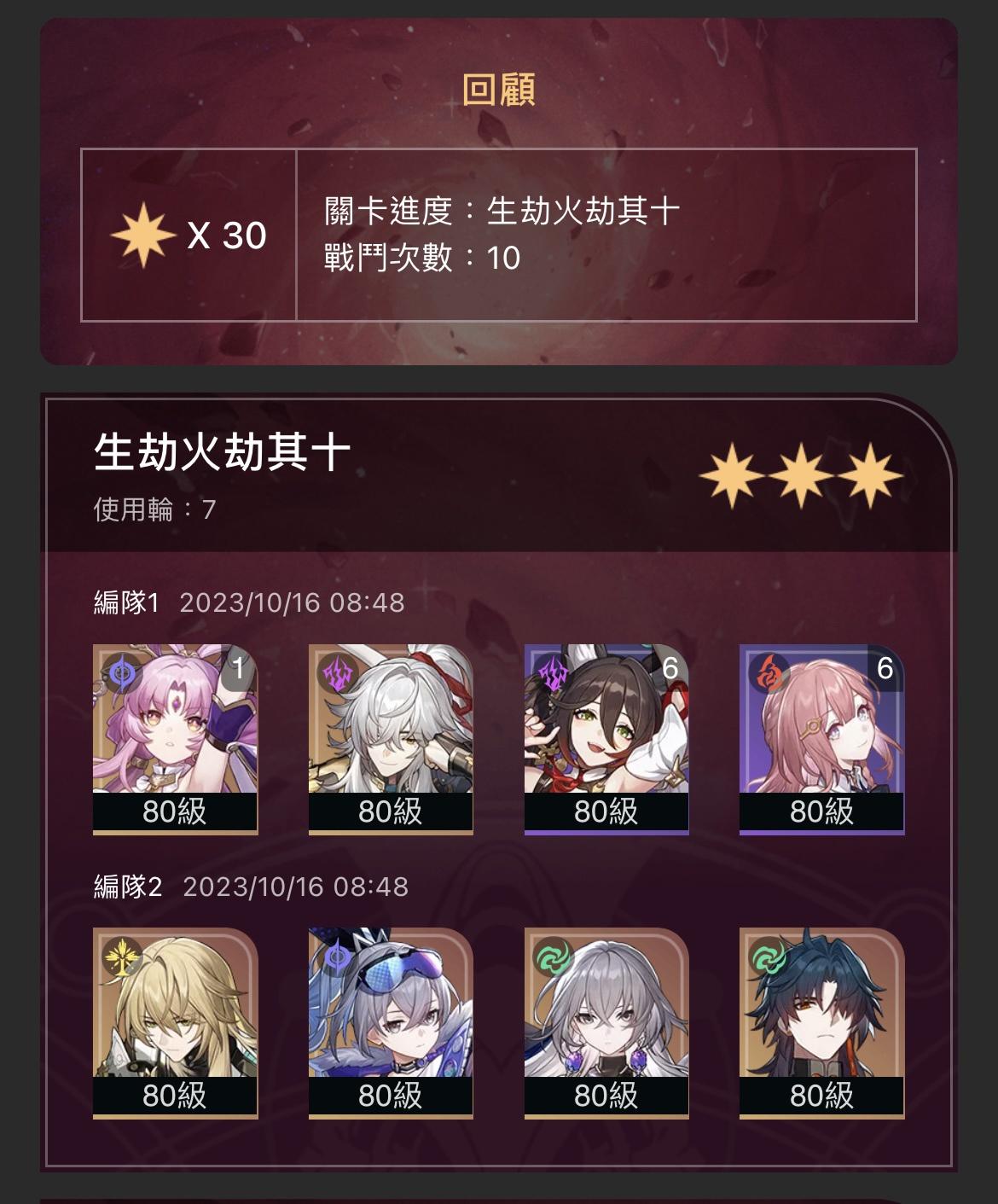
Task: Click the 回顧 header title
Action: pyautogui.click(x=498, y=90)
